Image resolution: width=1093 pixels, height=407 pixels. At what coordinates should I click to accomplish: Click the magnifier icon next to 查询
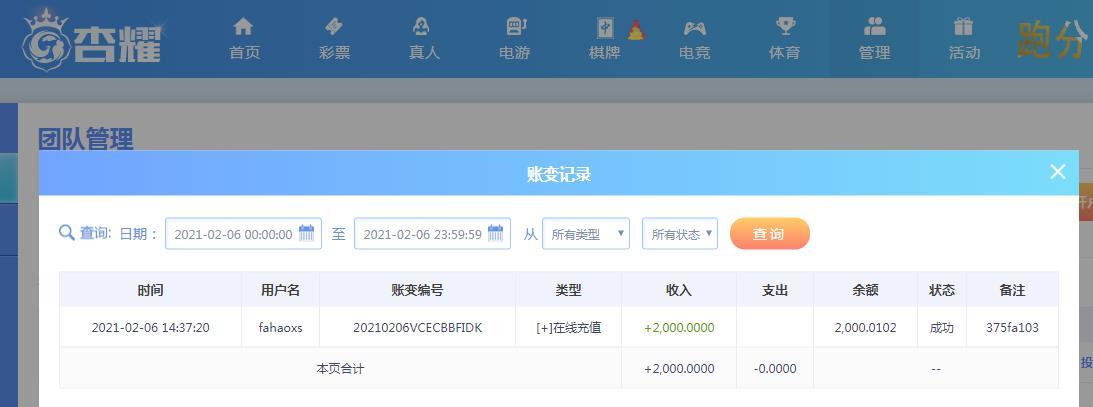coord(67,233)
